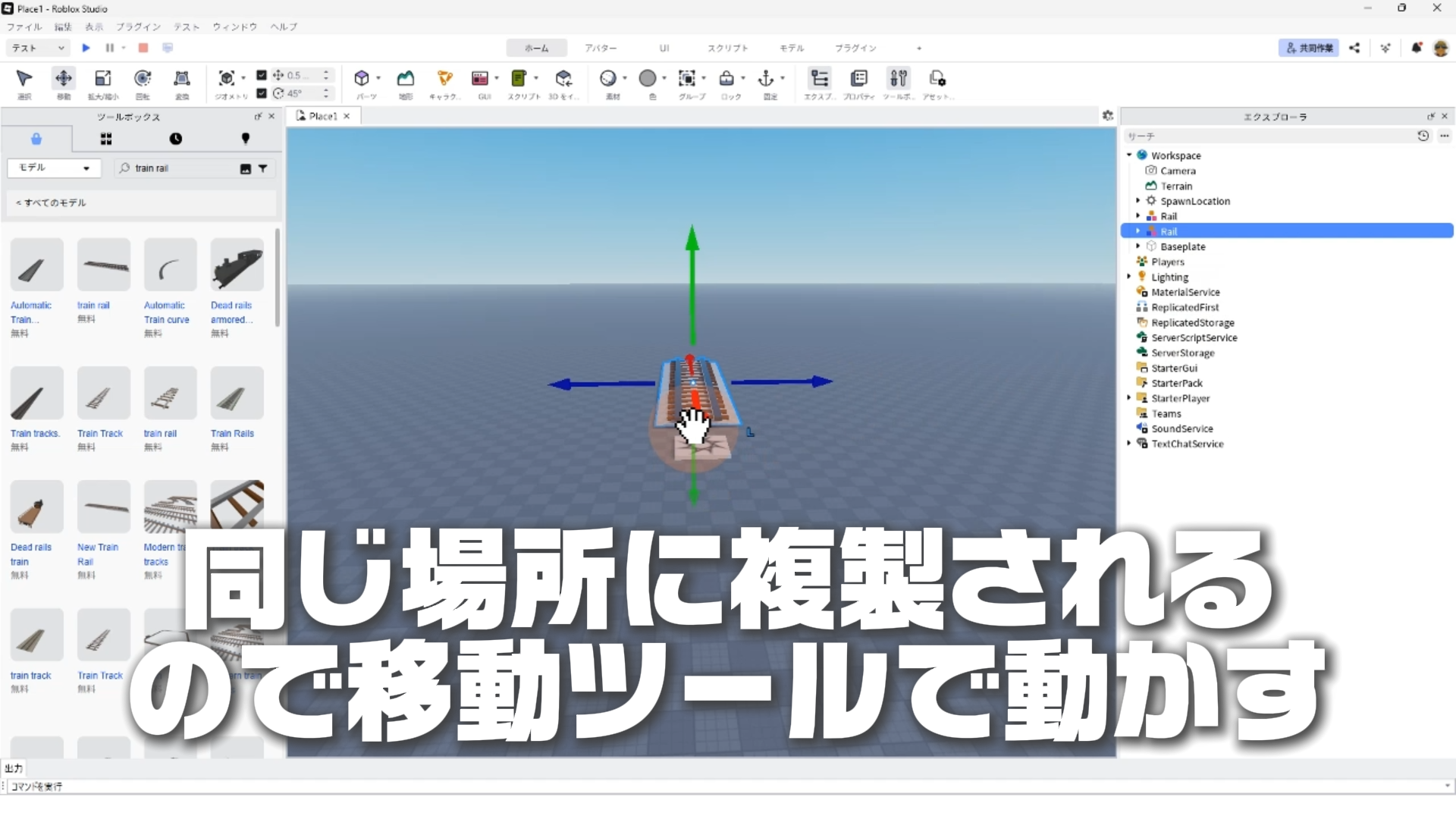Open the Terrain (地形) editor
The image size is (1456, 819).
(x=406, y=78)
